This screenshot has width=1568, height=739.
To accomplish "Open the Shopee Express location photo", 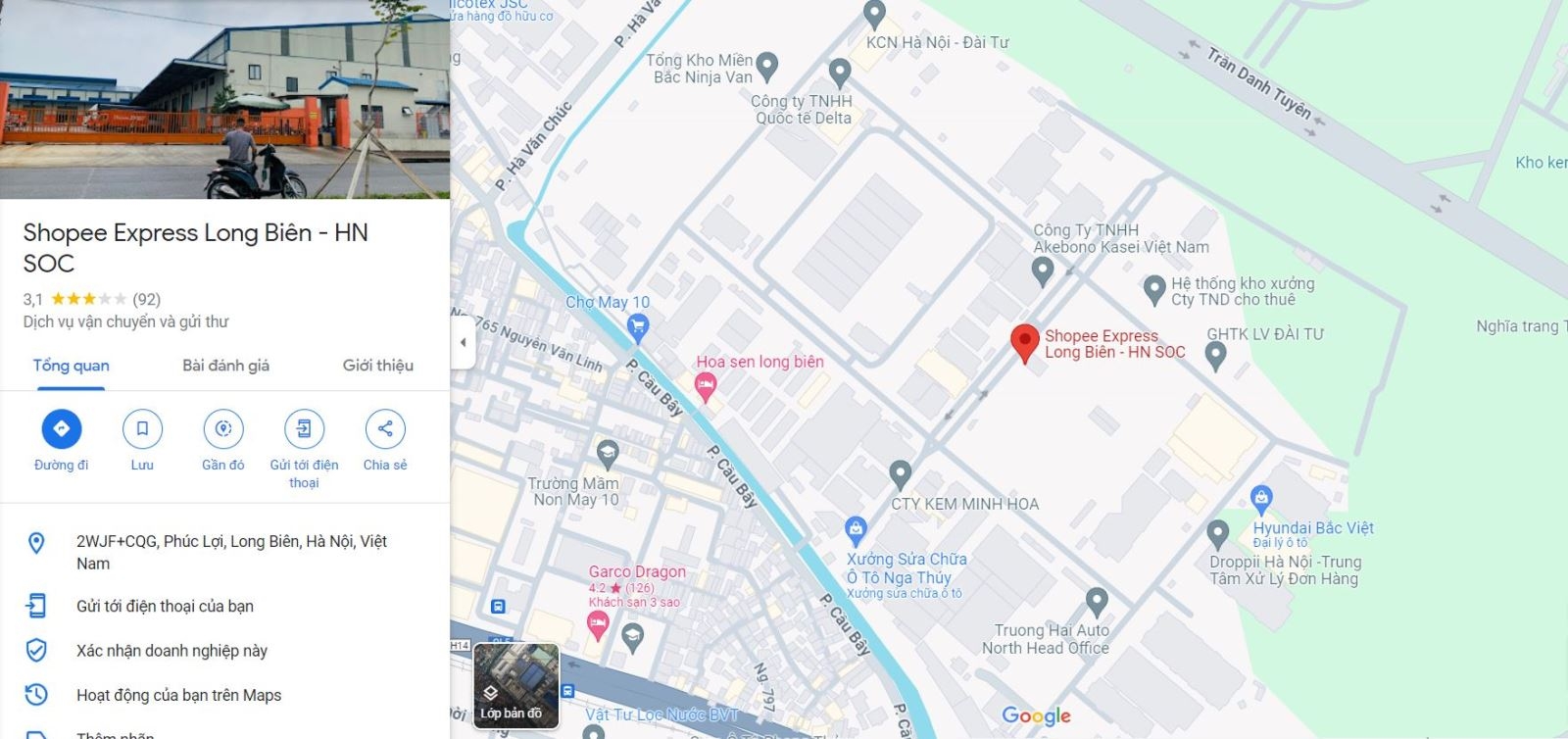I will pos(224,99).
